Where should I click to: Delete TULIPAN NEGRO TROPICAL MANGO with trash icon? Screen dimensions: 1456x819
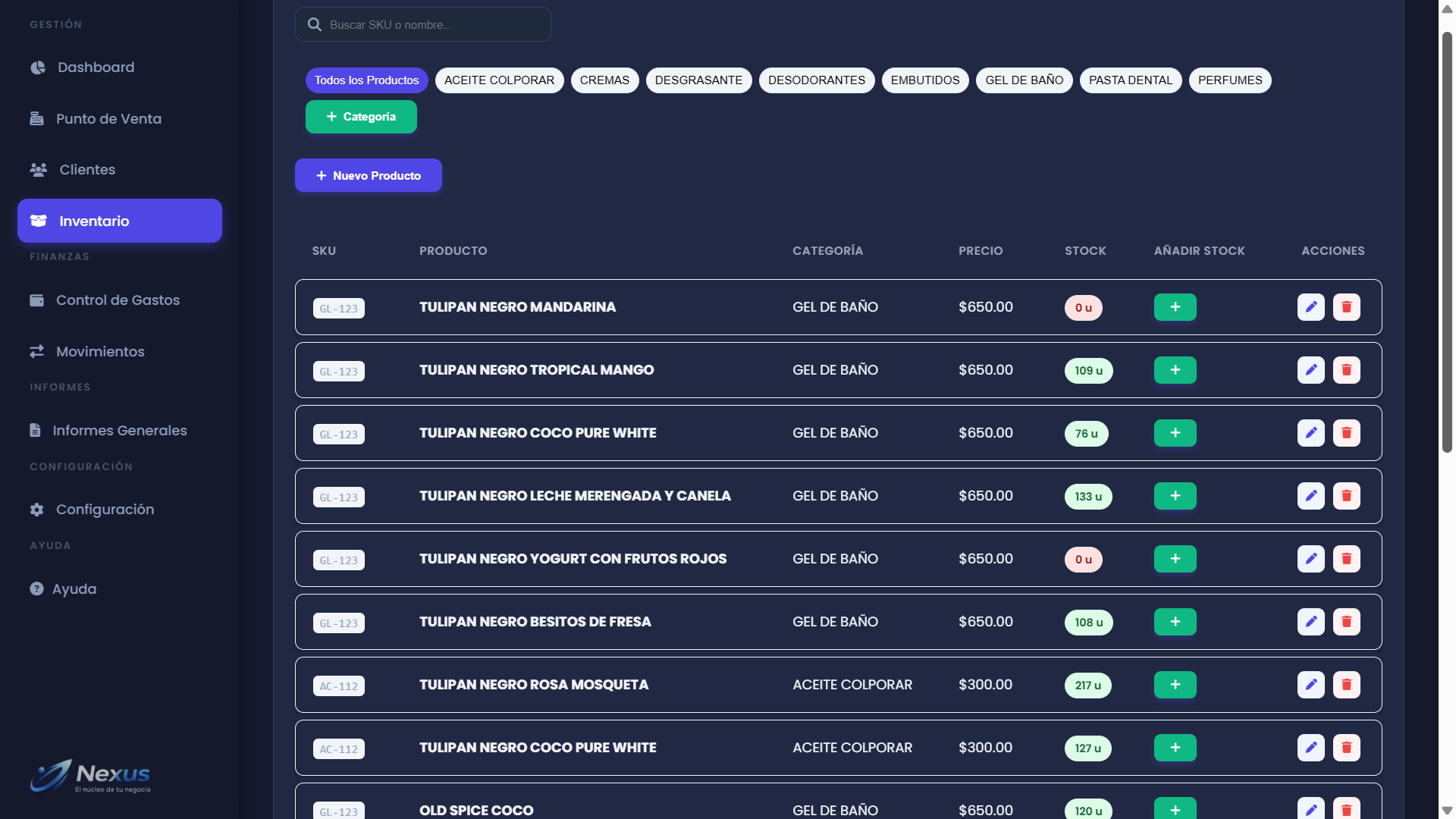pos(1346,370)
